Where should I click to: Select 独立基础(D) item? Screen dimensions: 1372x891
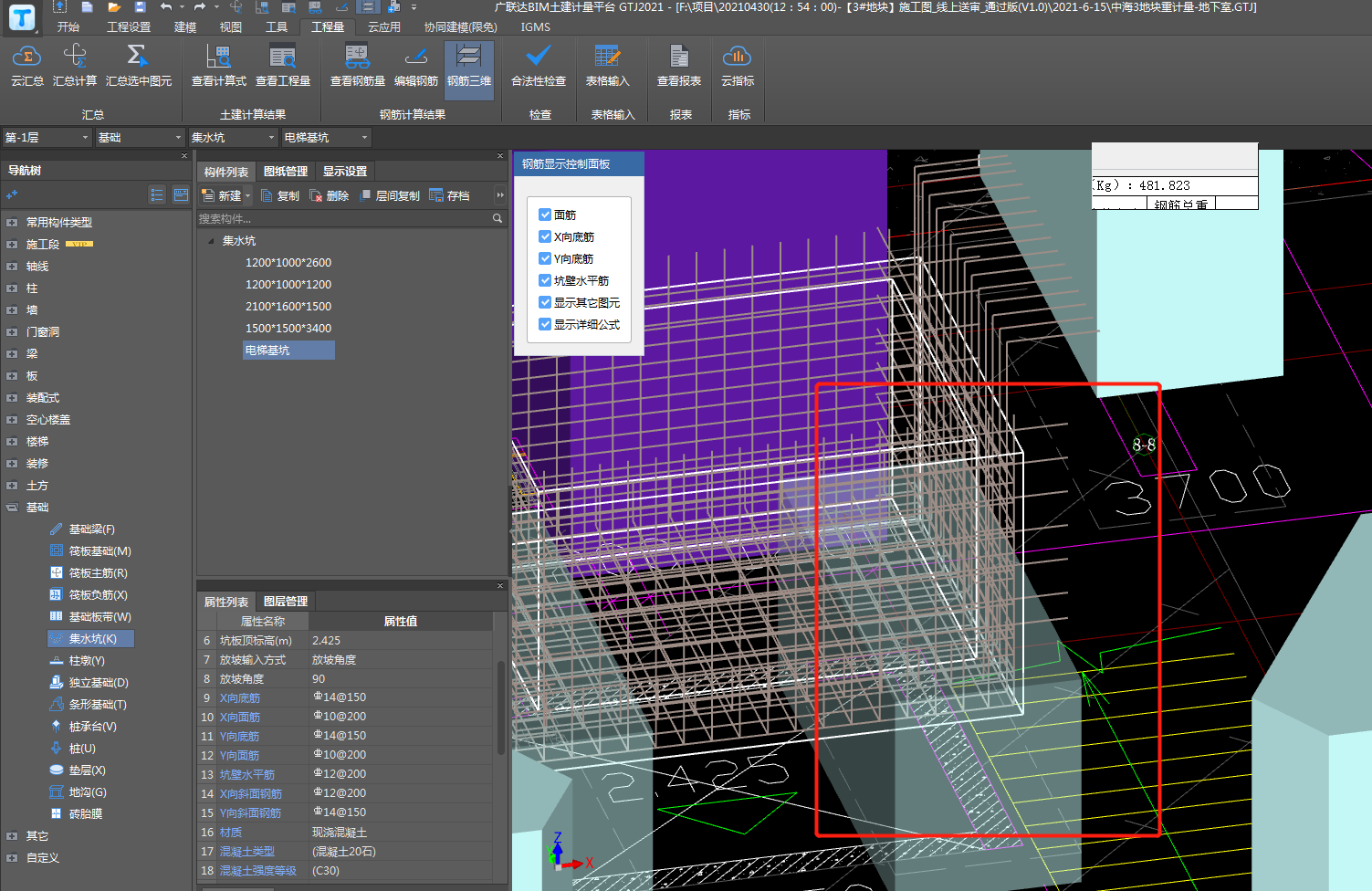click(99, 682)
